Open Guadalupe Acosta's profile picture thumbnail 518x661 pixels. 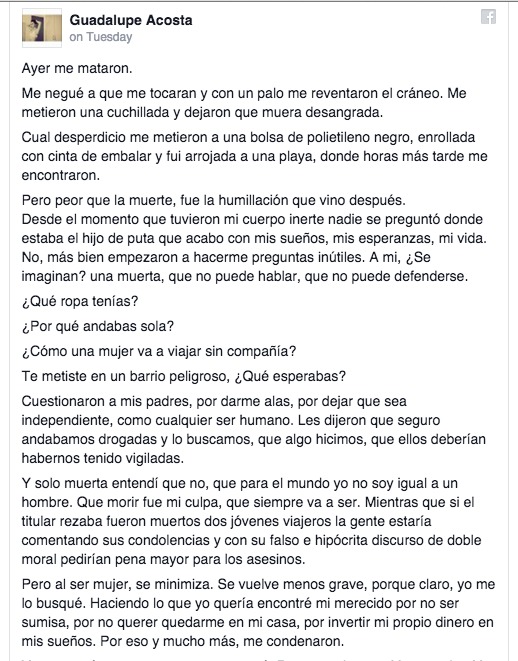click(x=42, y=28)
